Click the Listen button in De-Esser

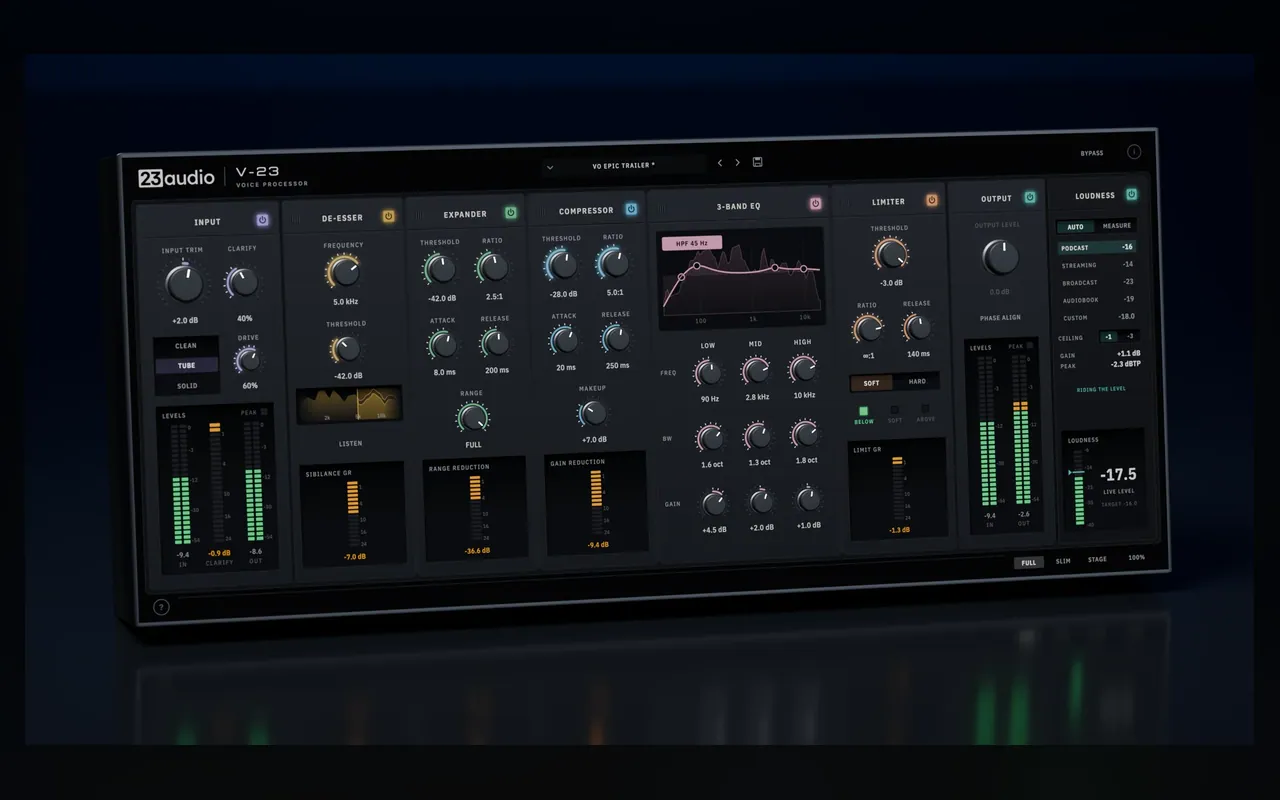(351, 443)
